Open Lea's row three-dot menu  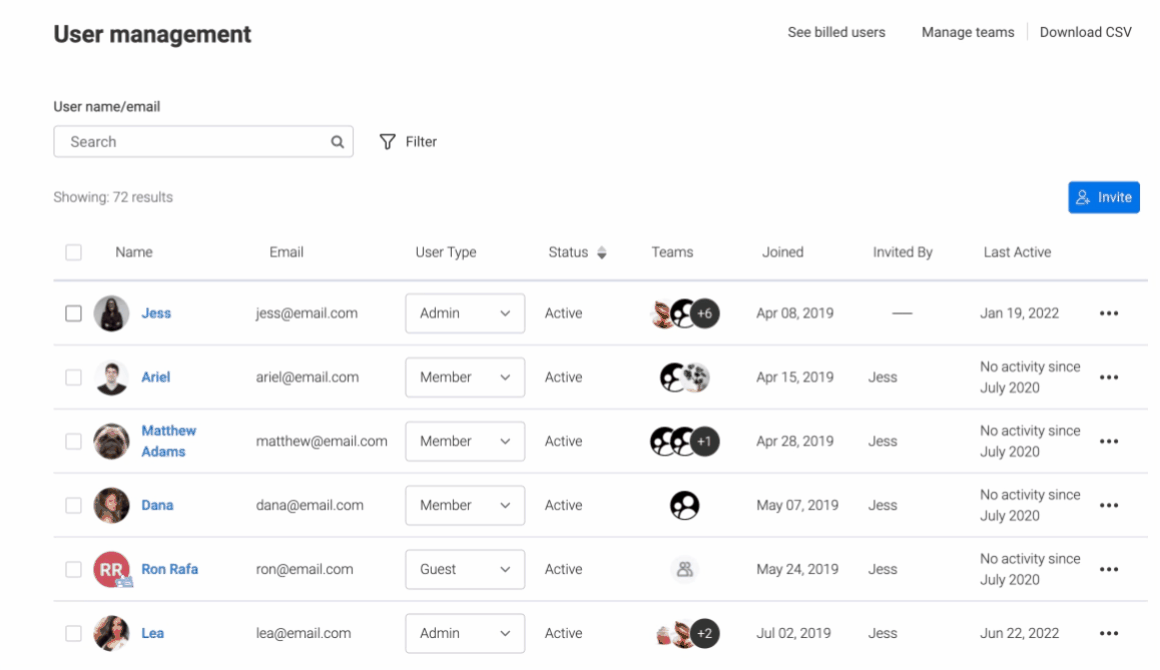pyautogui.click(x=1108, y=634)
